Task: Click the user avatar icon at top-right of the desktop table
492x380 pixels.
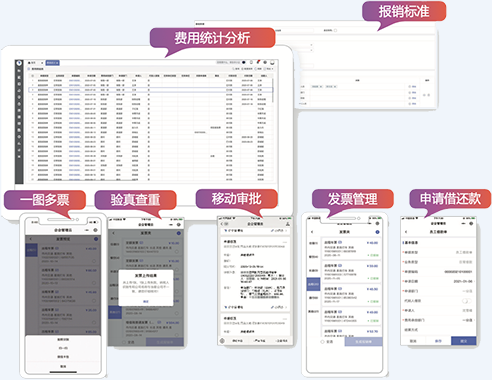Action: click(272, 62)
